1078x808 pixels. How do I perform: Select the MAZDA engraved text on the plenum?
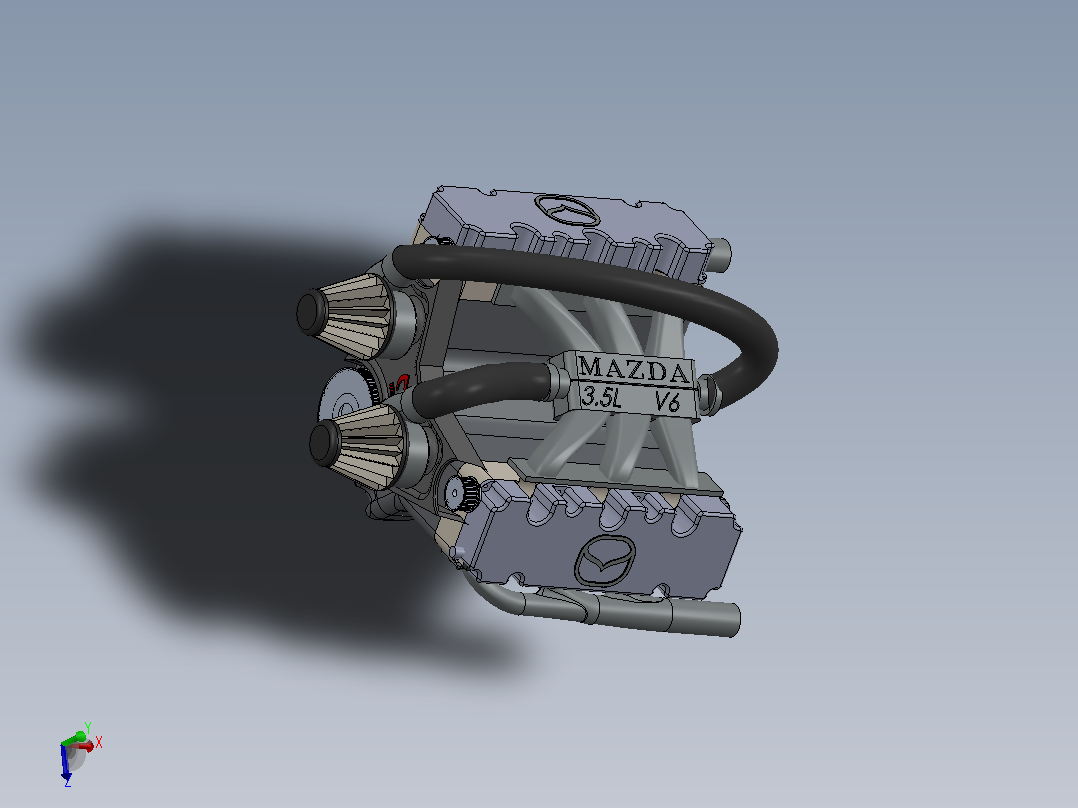coord(632,370)
